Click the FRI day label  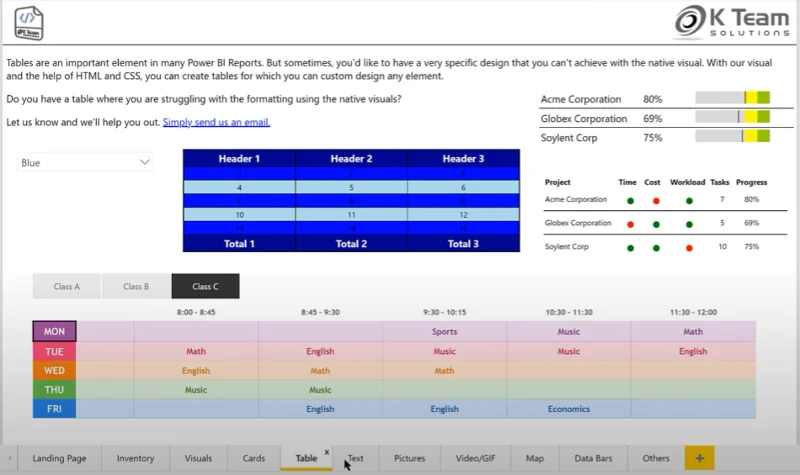point(55,409)
